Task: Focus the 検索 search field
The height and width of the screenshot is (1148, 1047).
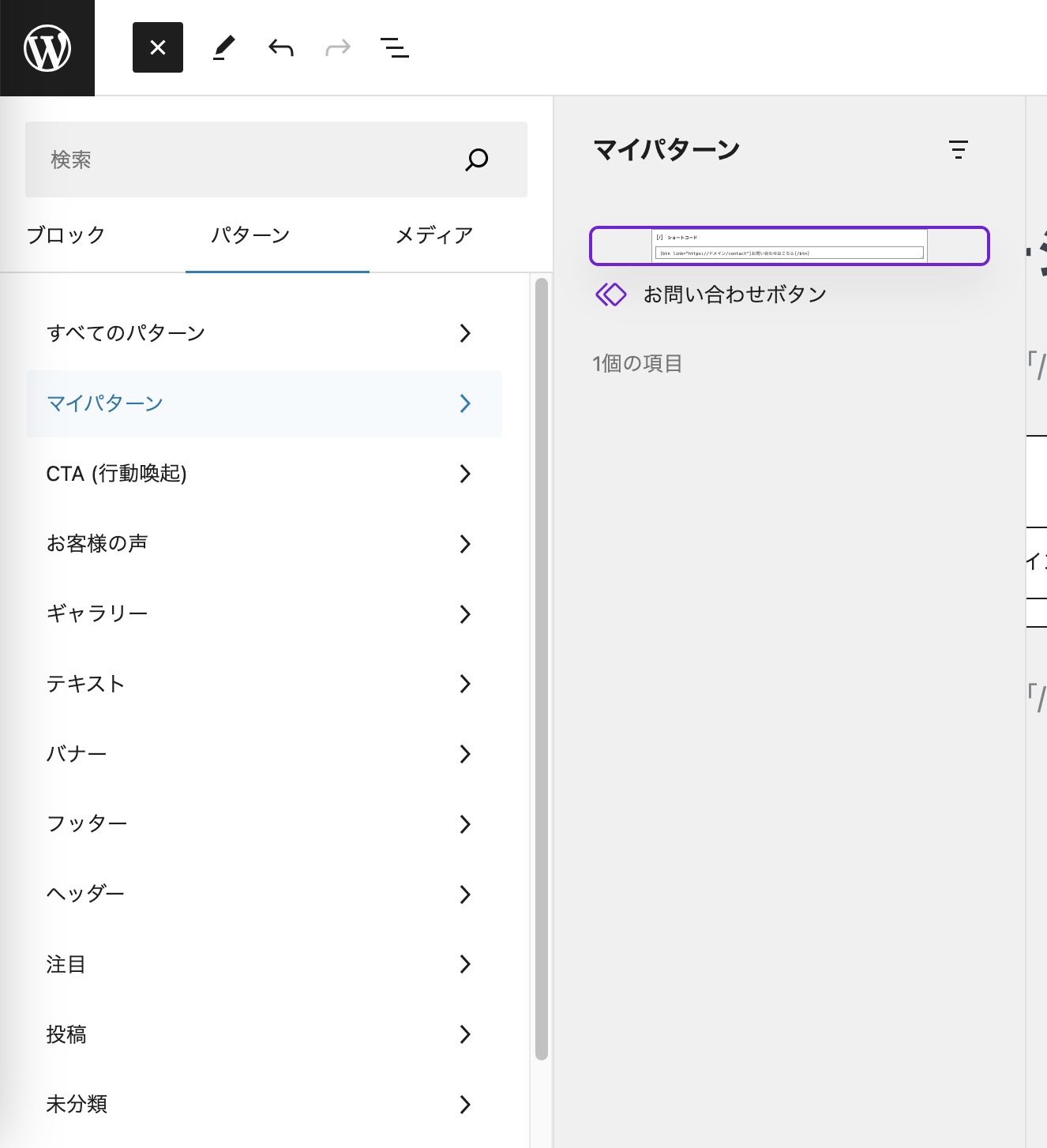Action: click(245, 159)
